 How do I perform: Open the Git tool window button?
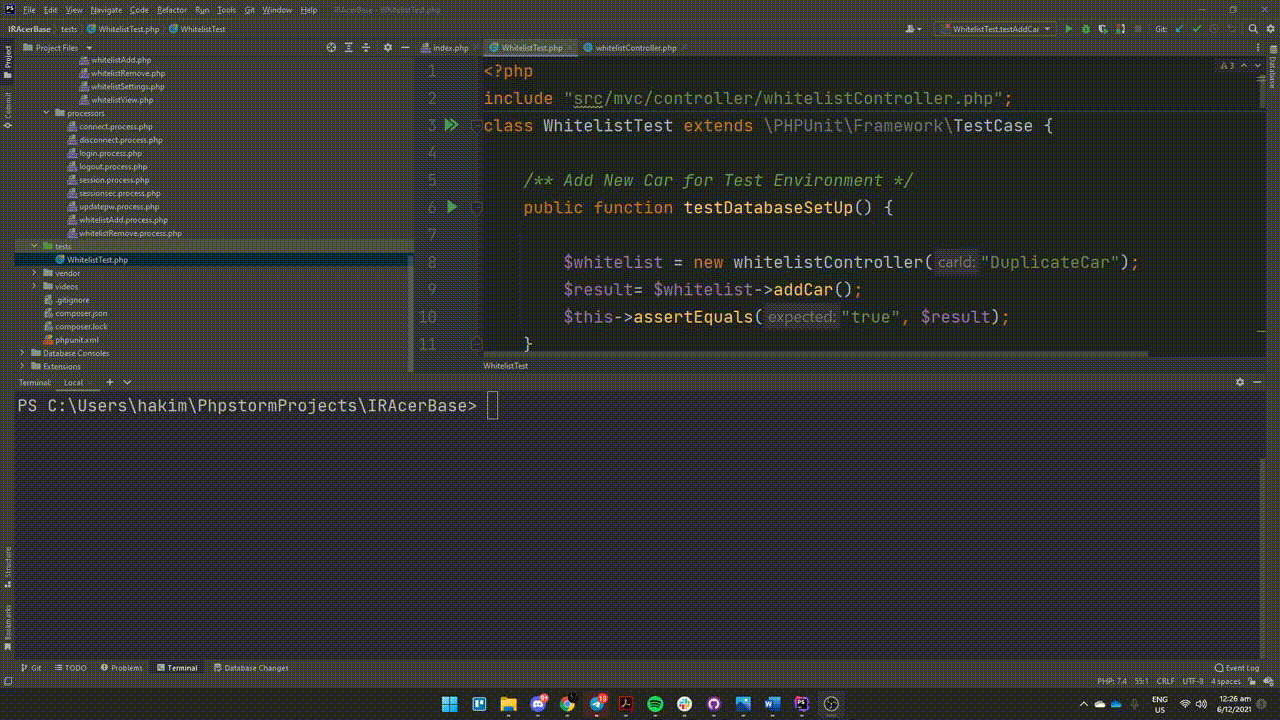tap(31, 668)
